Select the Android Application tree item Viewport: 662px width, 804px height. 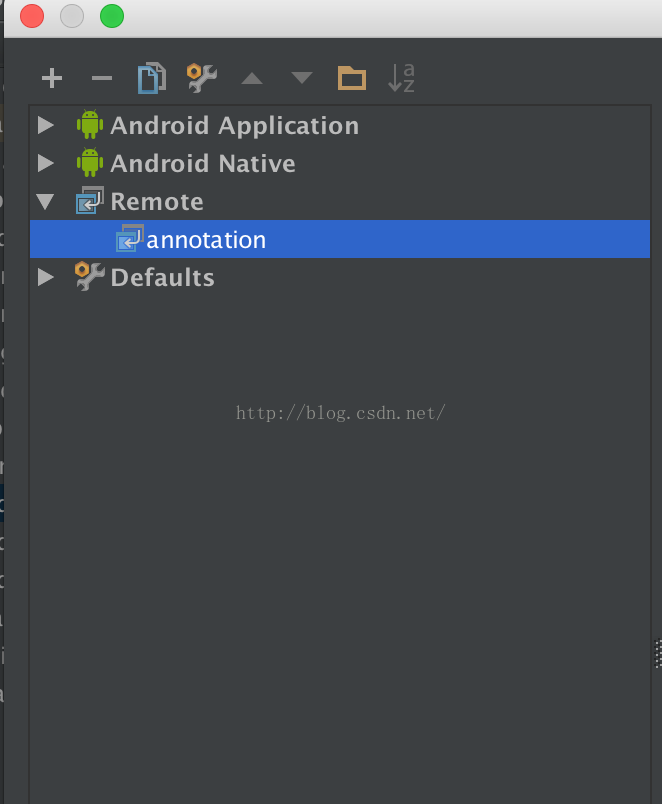tap(235, 126)
